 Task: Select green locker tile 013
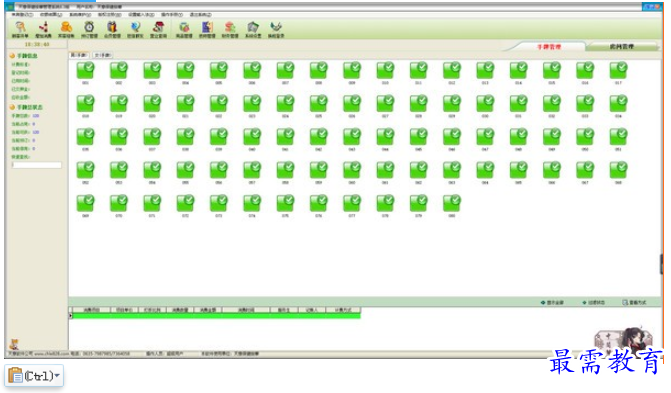click(485, 70)
